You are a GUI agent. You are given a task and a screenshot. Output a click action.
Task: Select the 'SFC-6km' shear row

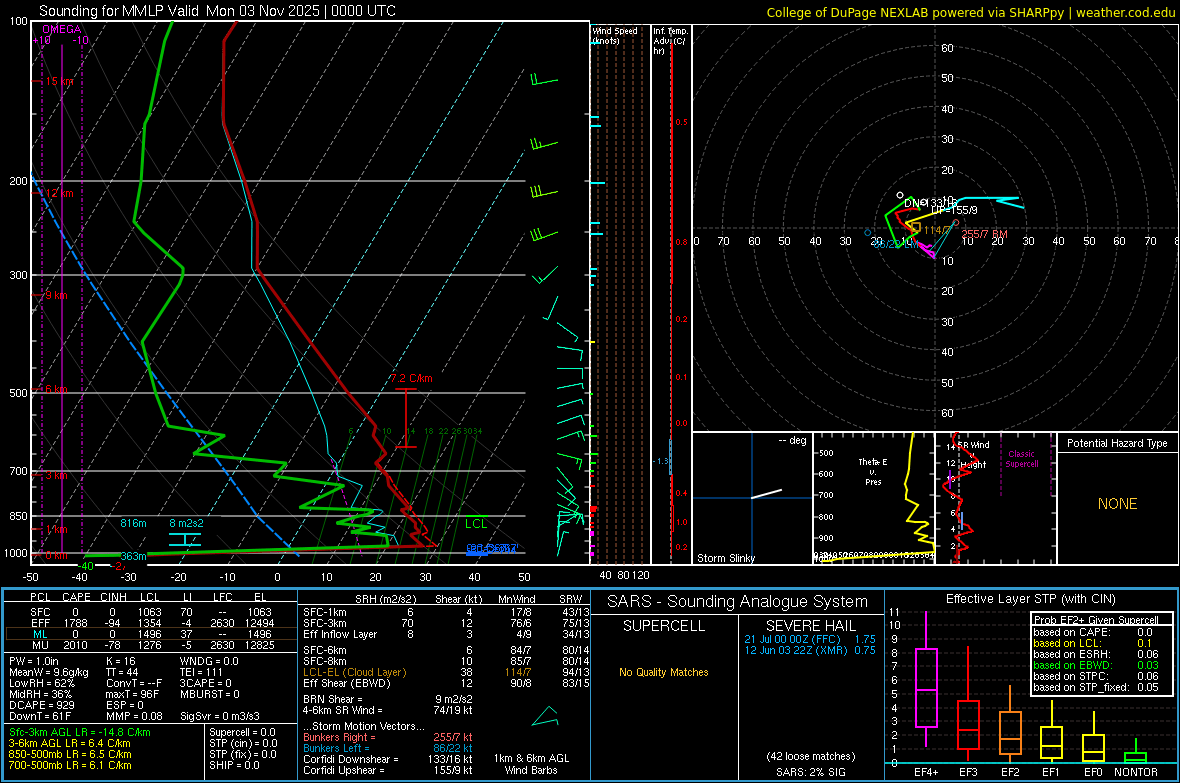click(444, 650)
